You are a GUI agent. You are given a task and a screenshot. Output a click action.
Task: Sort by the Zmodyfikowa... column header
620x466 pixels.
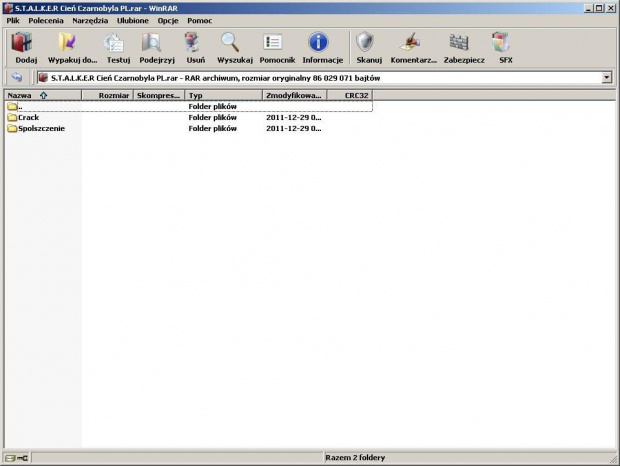pyautogui.click(x=295, y=95)
